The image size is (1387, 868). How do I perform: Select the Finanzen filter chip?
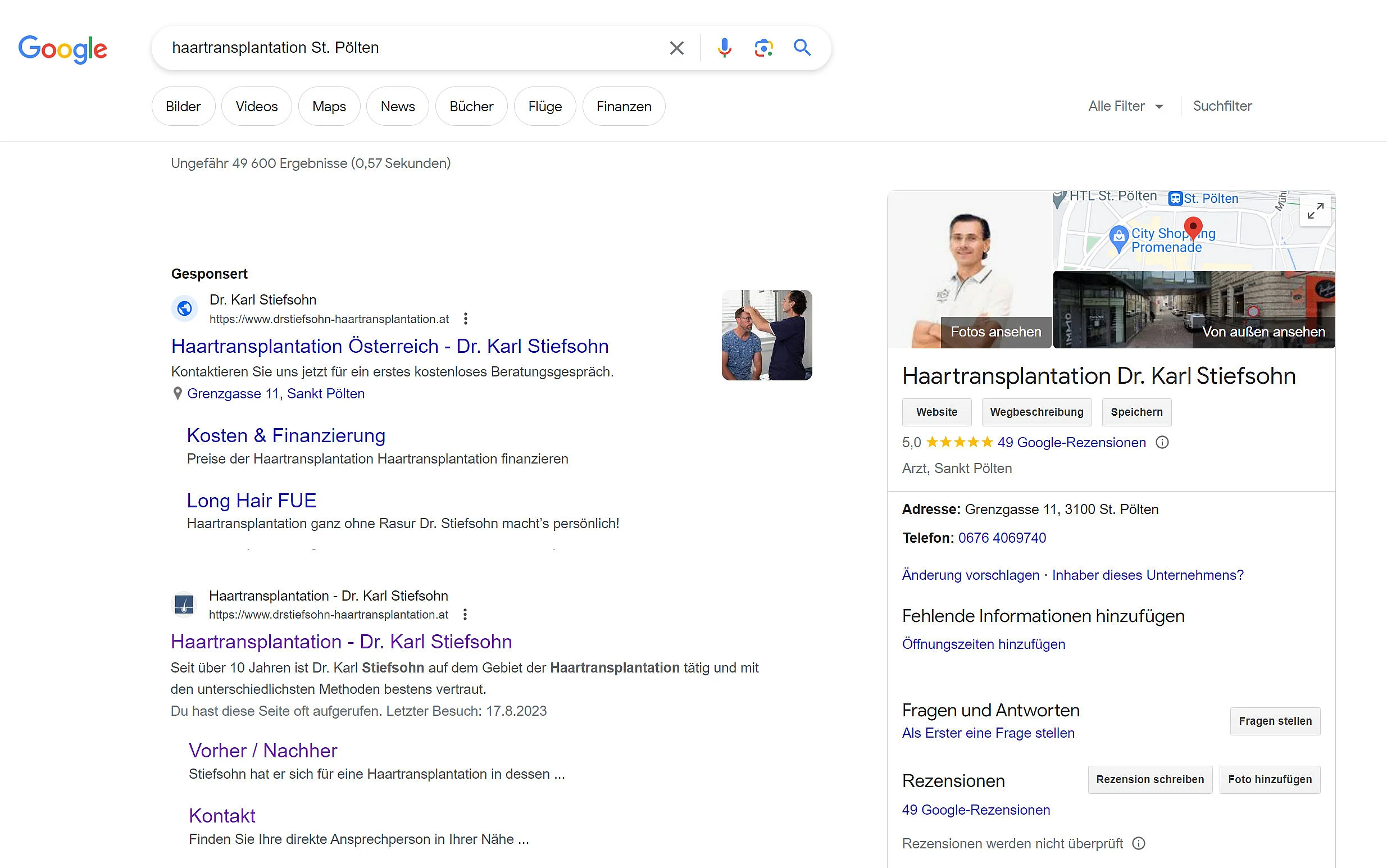[x=624, y=106]
